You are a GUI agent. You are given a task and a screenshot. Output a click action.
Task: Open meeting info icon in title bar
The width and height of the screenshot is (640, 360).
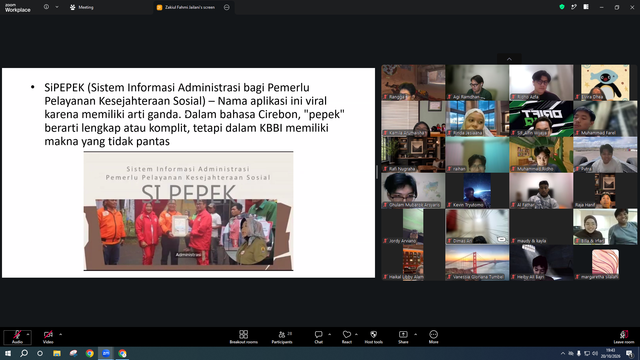pos(46,7)
